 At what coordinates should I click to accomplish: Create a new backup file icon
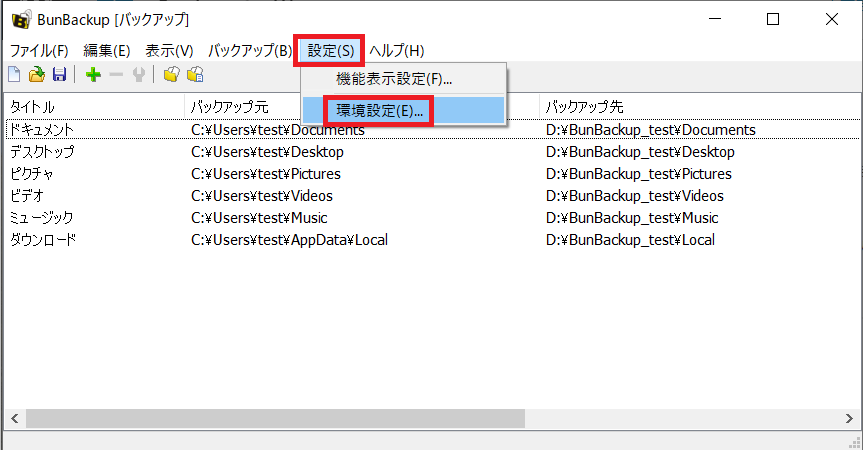pyautogui.click(x=14, y=74)
